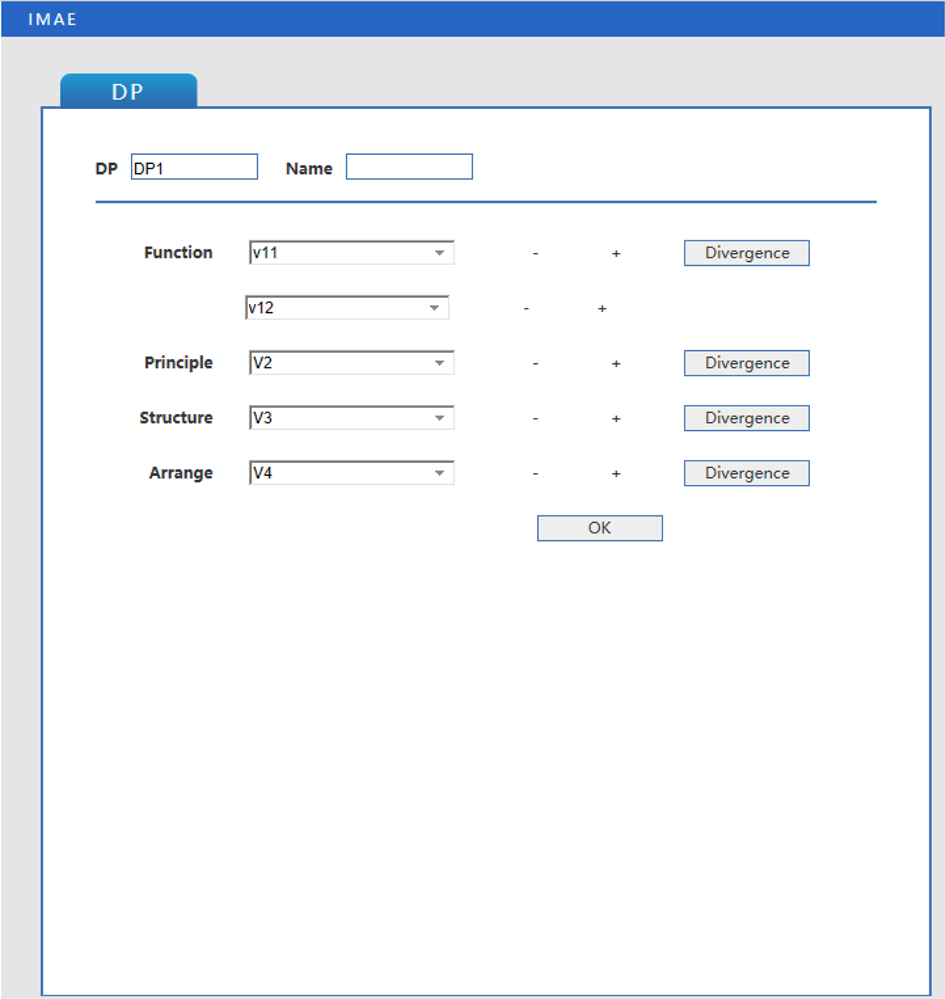Screen dimensions: 945x999
Task: Hit the minus icon in the Structure row
Action: pos(535,419)
